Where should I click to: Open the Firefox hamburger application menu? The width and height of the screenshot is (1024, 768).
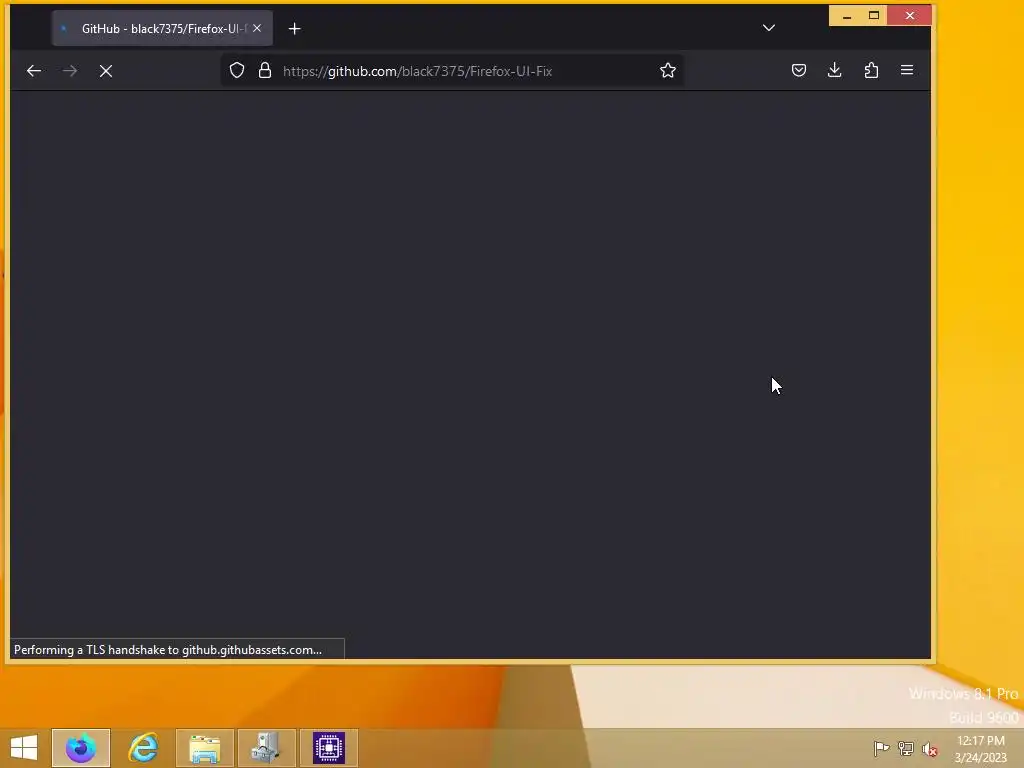(907, 70)
